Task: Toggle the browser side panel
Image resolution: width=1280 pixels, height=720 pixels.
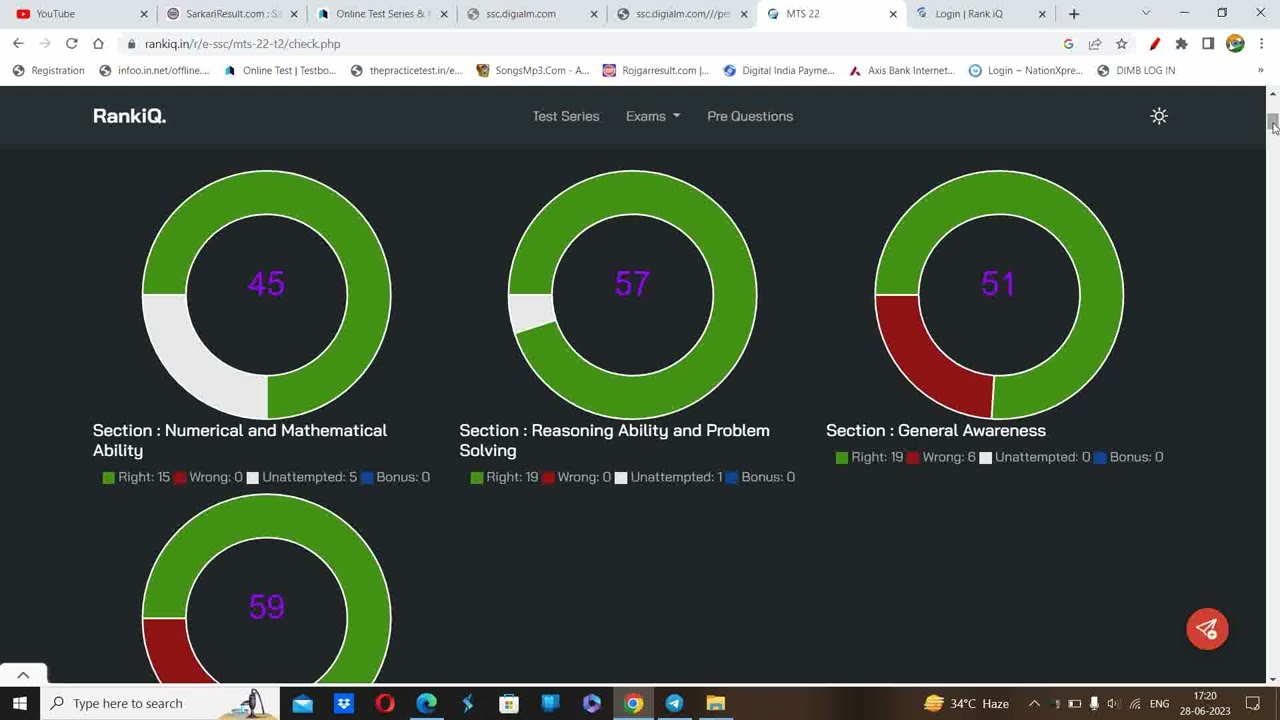Action: [x=1208, y=44]
